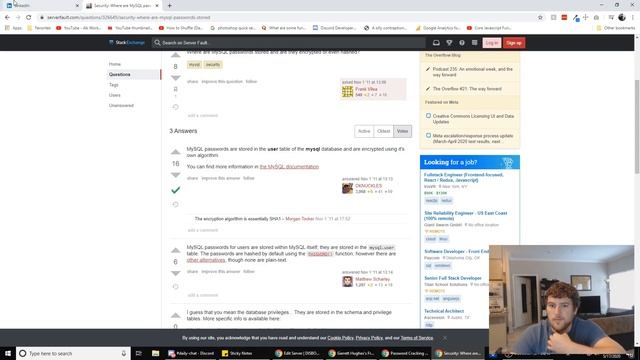Viewport: 640px width, 360px height.
Task: Open Frank Vilea's user avatar
Action: click(x=347, y=91)
